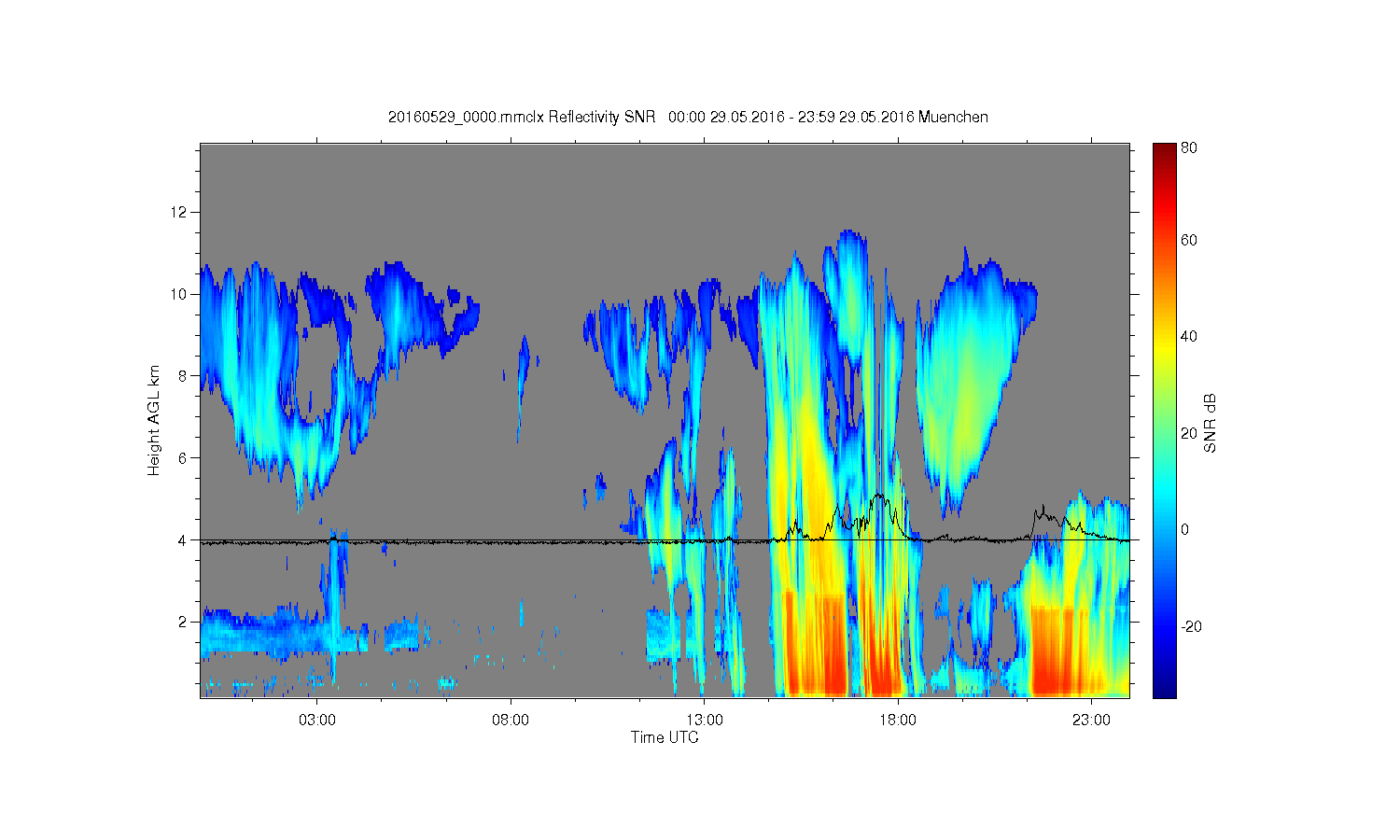1400x840 pixels.
Task: Click the dark red top of the SNR colorbar
Action: coord(1164,151)
